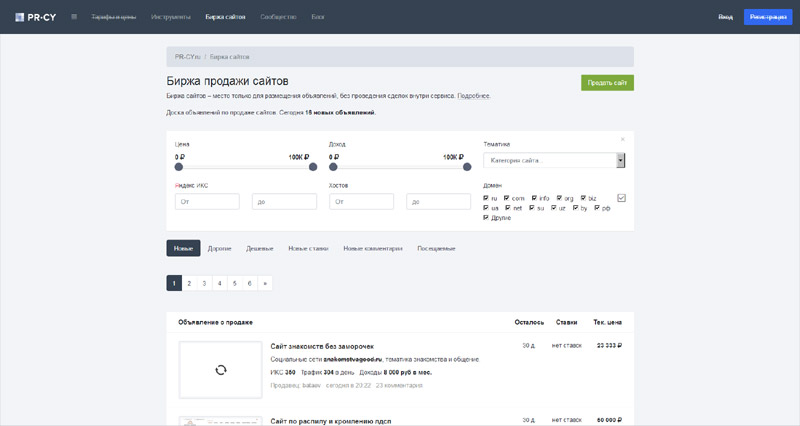Viewport: 800px width, 426px height.
Task: Open the Подробнее link in the description
Action: [473, 96]
